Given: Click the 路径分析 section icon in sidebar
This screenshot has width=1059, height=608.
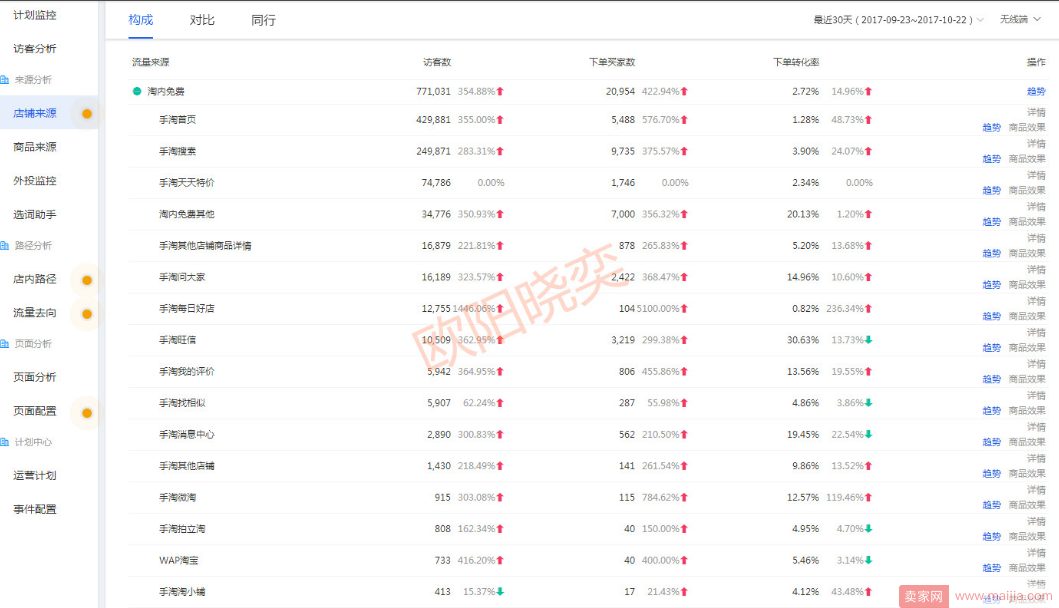Looking at the screenshot, I should pyautogui.click(x=4, y=245).
